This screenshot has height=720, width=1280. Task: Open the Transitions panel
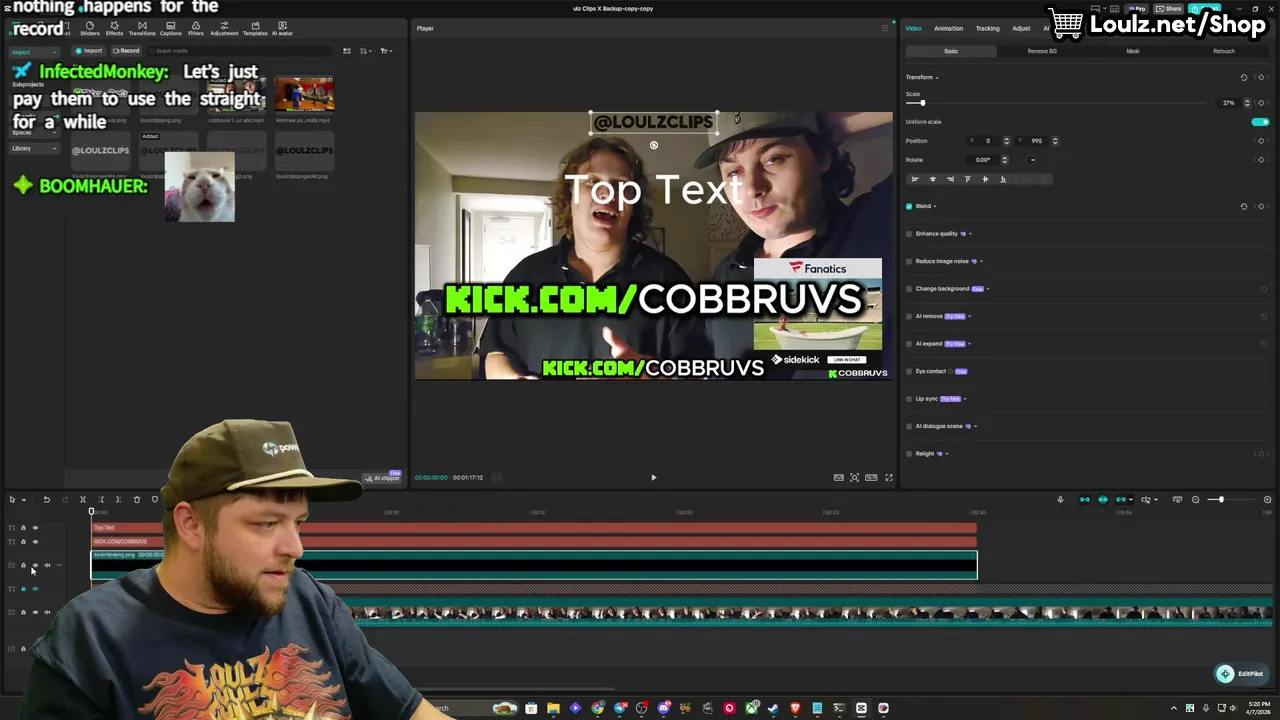[142, 28]
